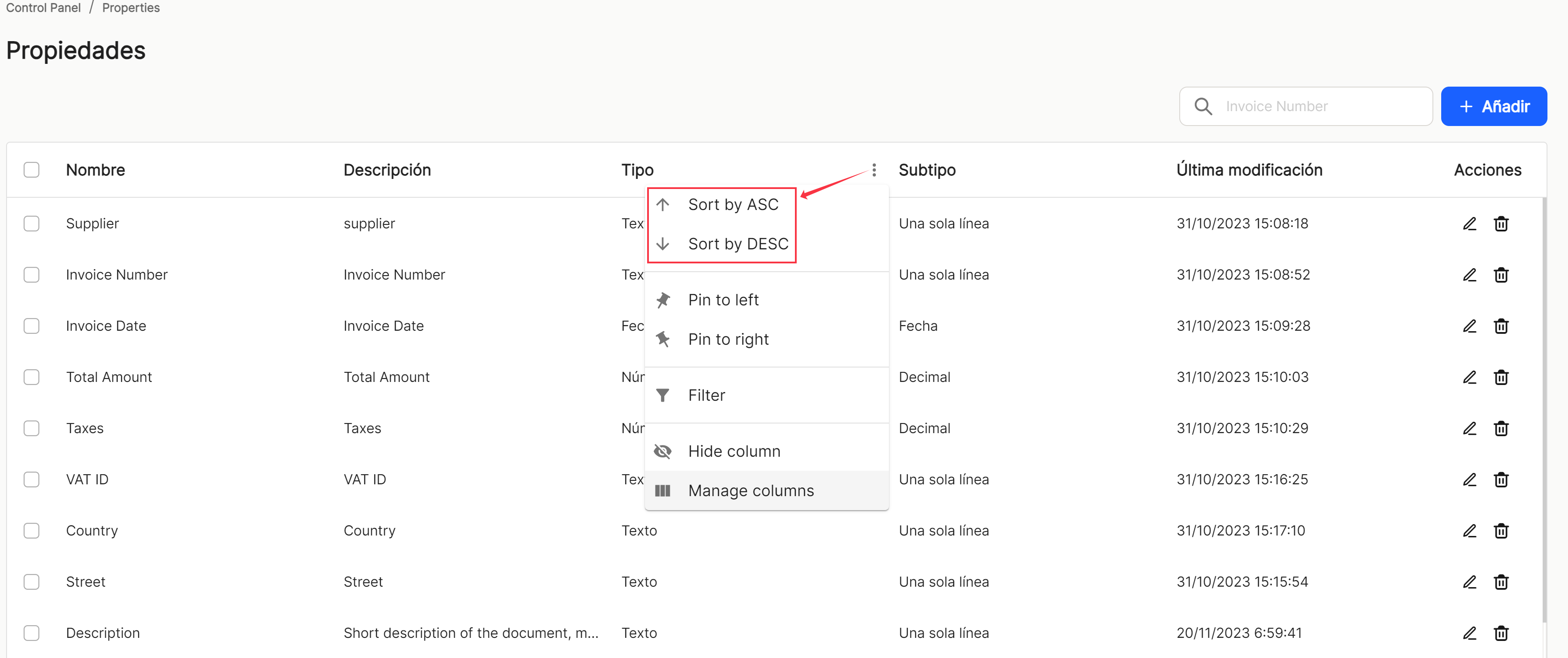Click the Total Amount name cell

[x=109, y=377]
